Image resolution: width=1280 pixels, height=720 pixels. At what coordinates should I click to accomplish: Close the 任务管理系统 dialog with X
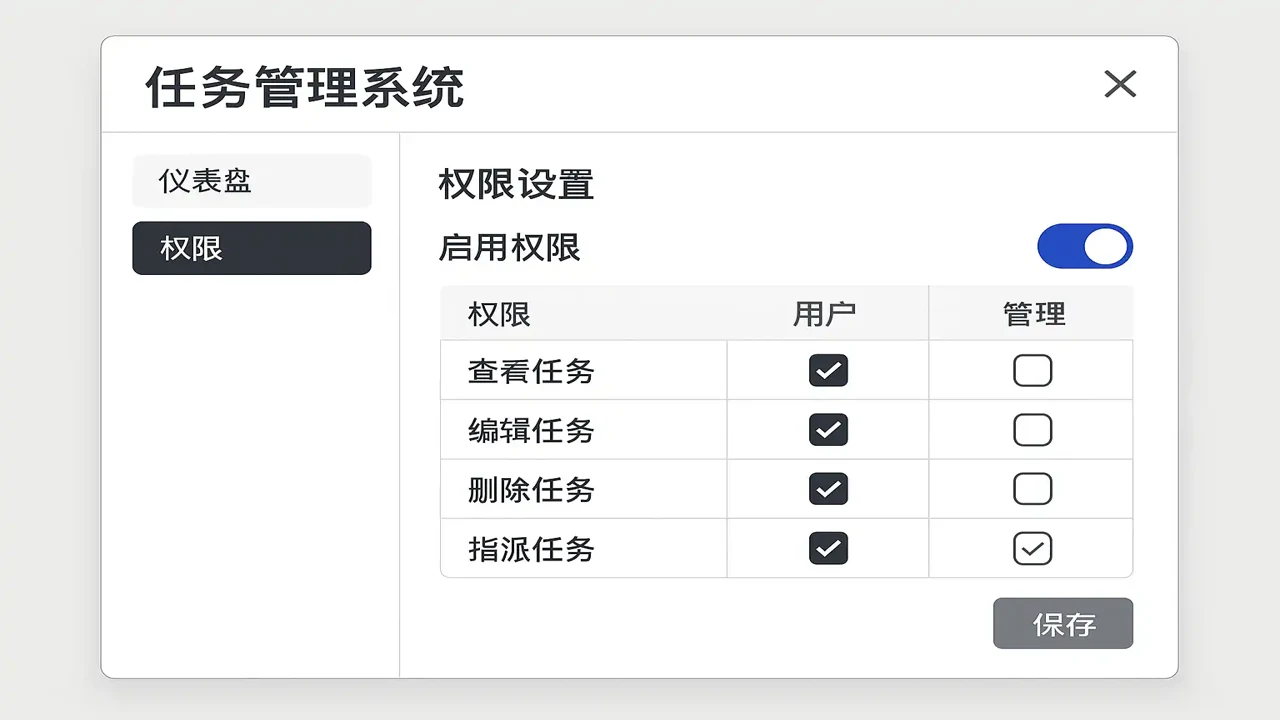pos(1120,84)
